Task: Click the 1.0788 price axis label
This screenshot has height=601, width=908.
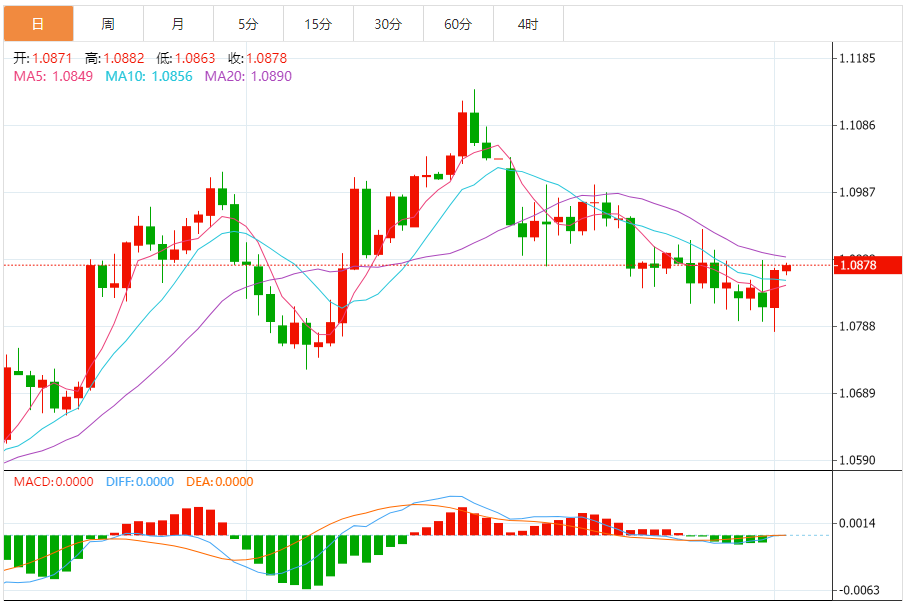Action: [x=858, y=326]
